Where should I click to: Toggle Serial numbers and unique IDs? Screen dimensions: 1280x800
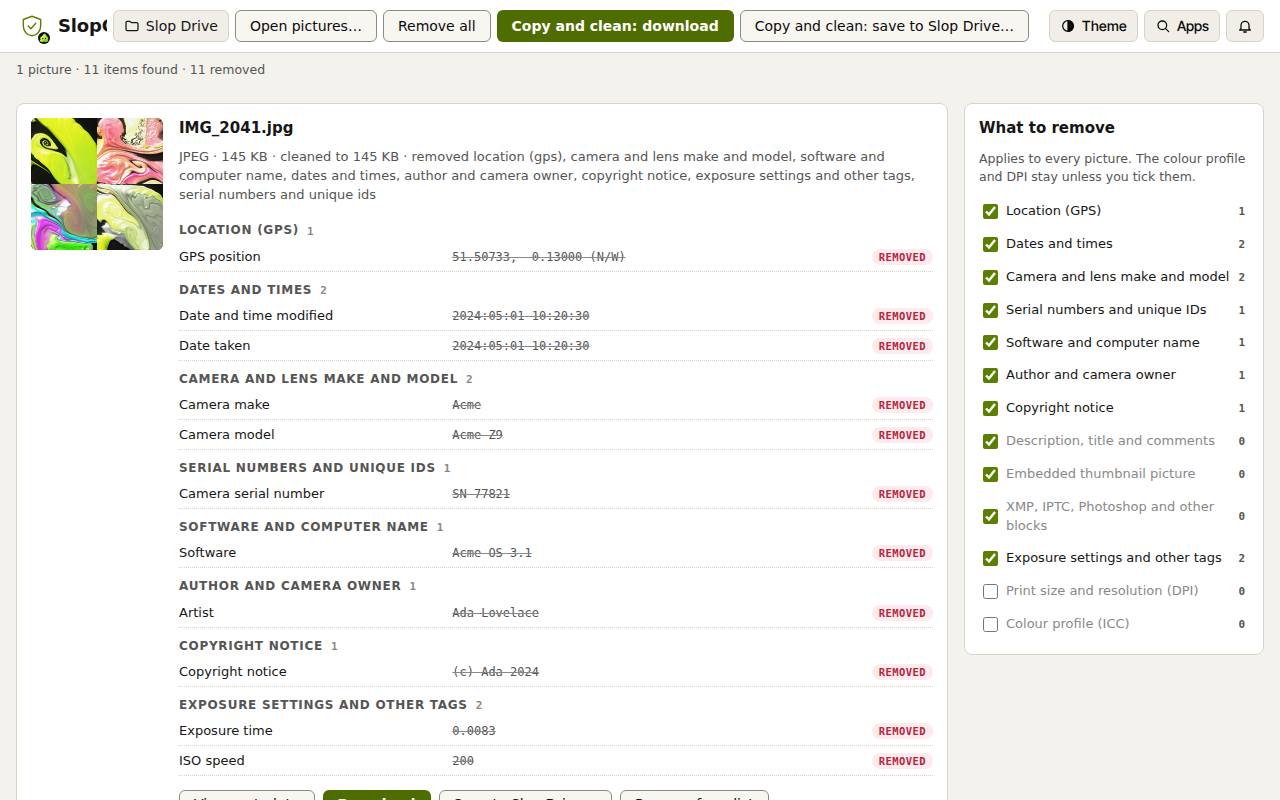pyautogui.click(x=990, y=310)
